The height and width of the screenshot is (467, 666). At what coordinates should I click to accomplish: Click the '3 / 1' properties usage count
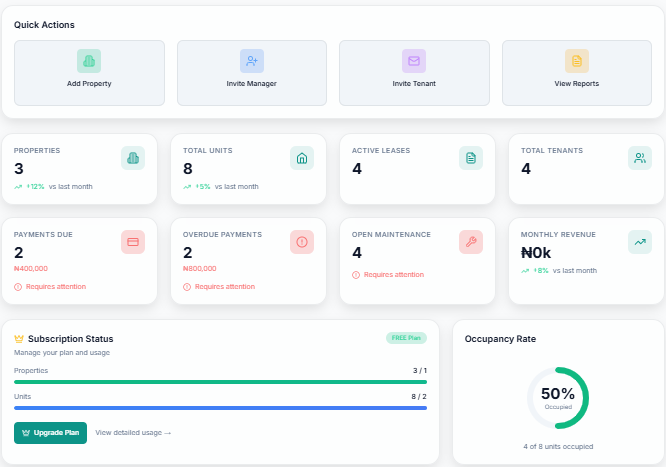point(420,371)
